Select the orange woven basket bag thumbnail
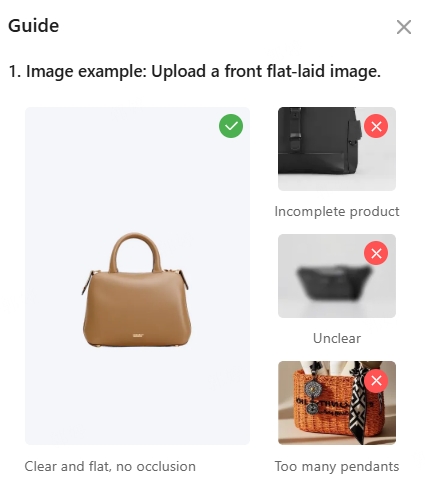Image resolution: width=425 pixels, height=492 pixels. [x=337, y=403]
